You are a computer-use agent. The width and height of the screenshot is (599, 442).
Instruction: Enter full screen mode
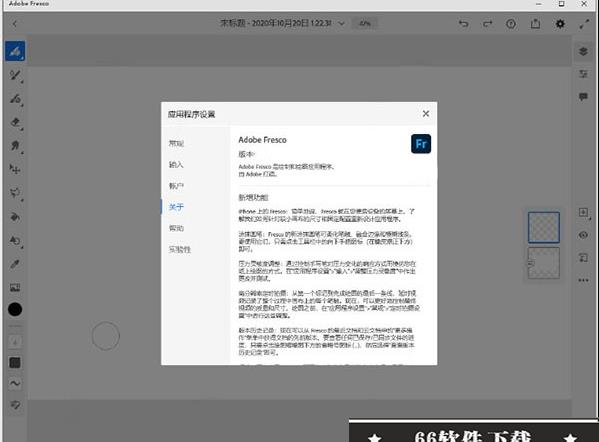pyautogui.click(x=584, y=24)
